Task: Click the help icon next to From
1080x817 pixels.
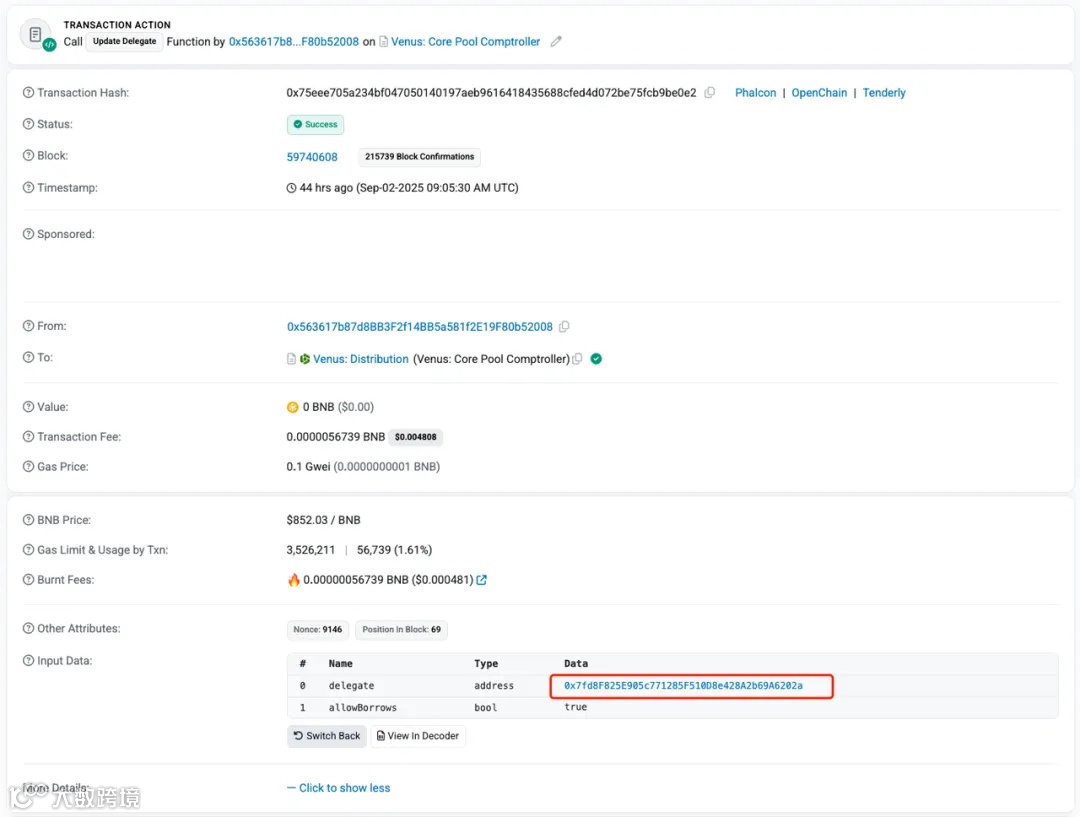Action: pos(28,326)
